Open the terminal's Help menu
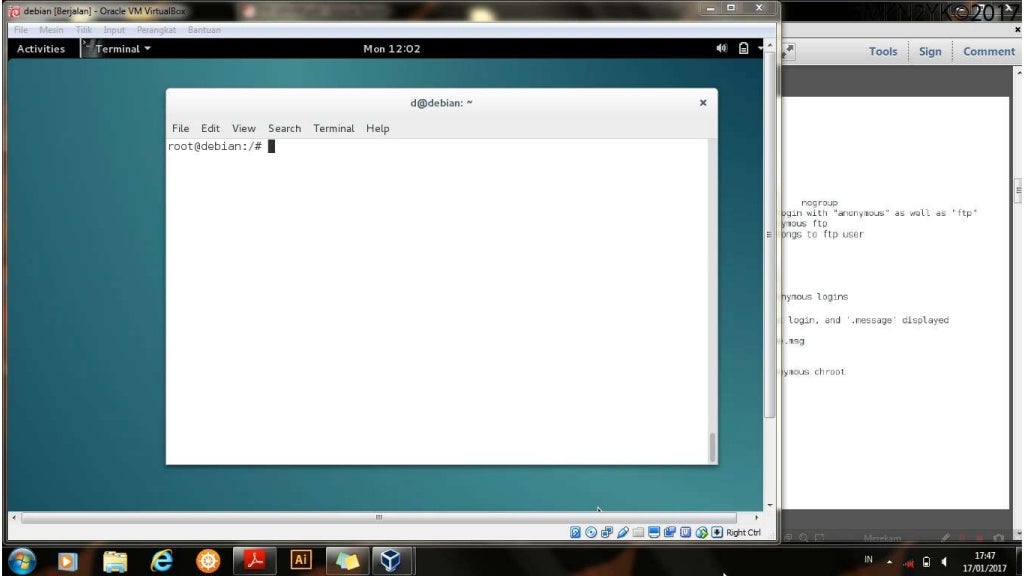 (377, 128)
